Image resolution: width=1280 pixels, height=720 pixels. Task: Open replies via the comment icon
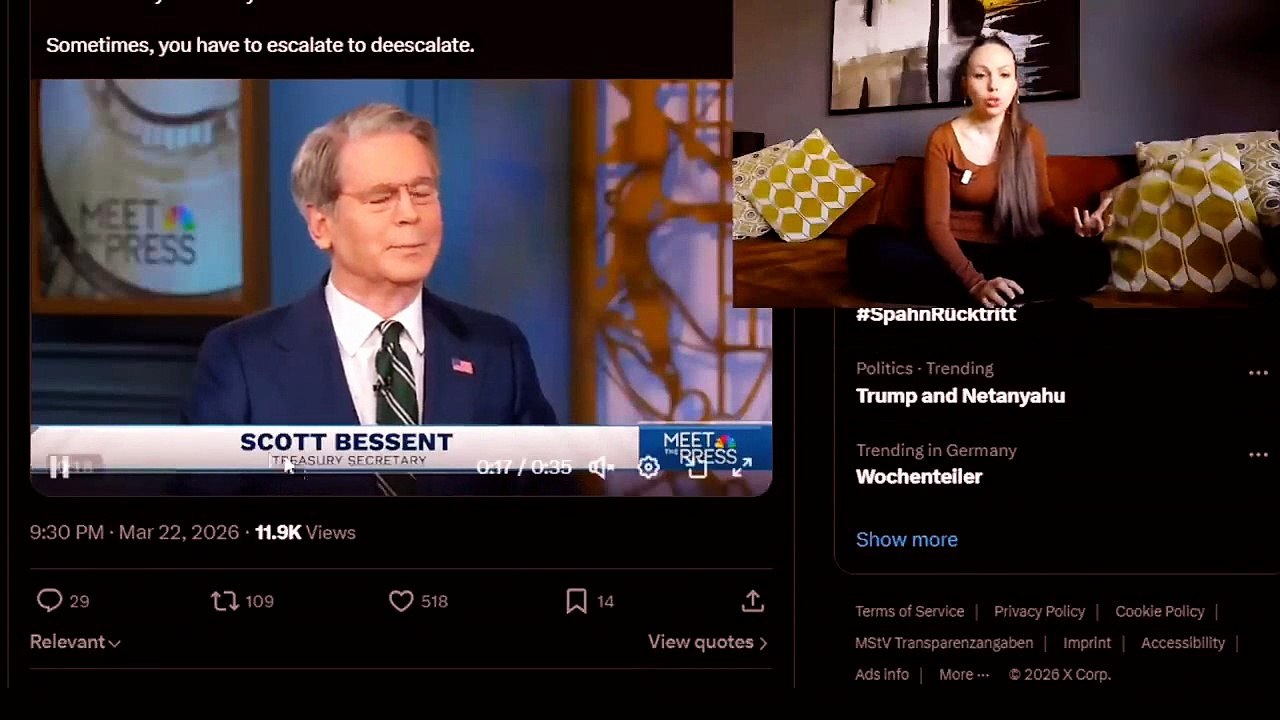pyautogui.click(x=49, y=600)
